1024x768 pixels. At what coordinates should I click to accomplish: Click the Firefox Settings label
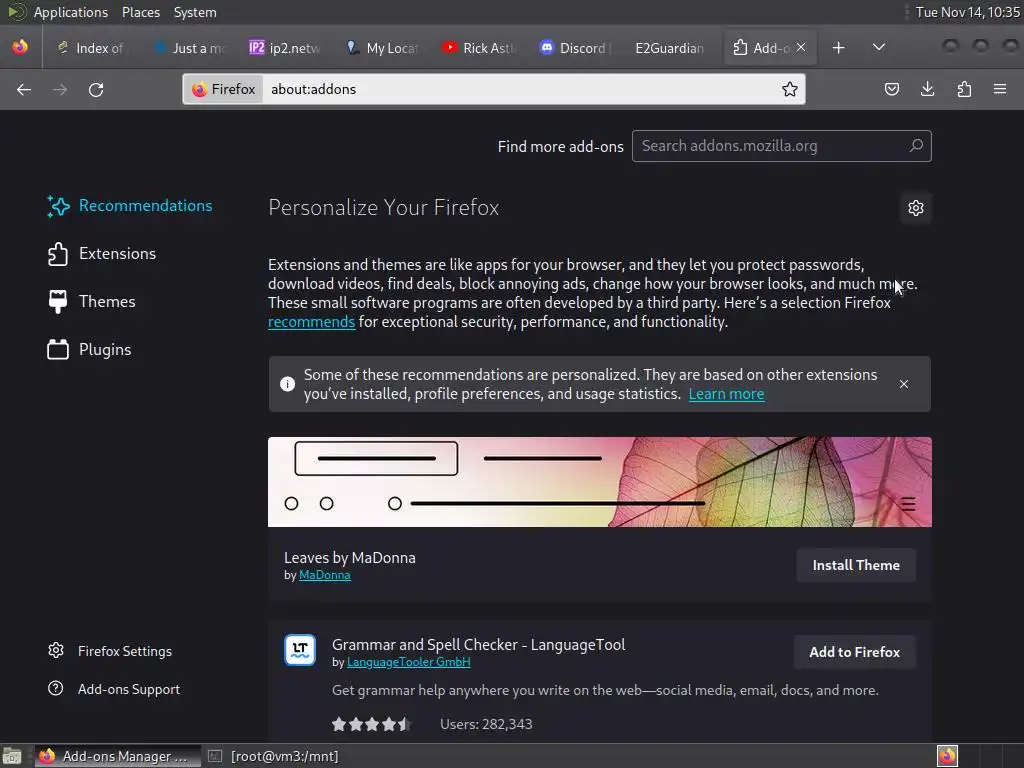[125, 651]
